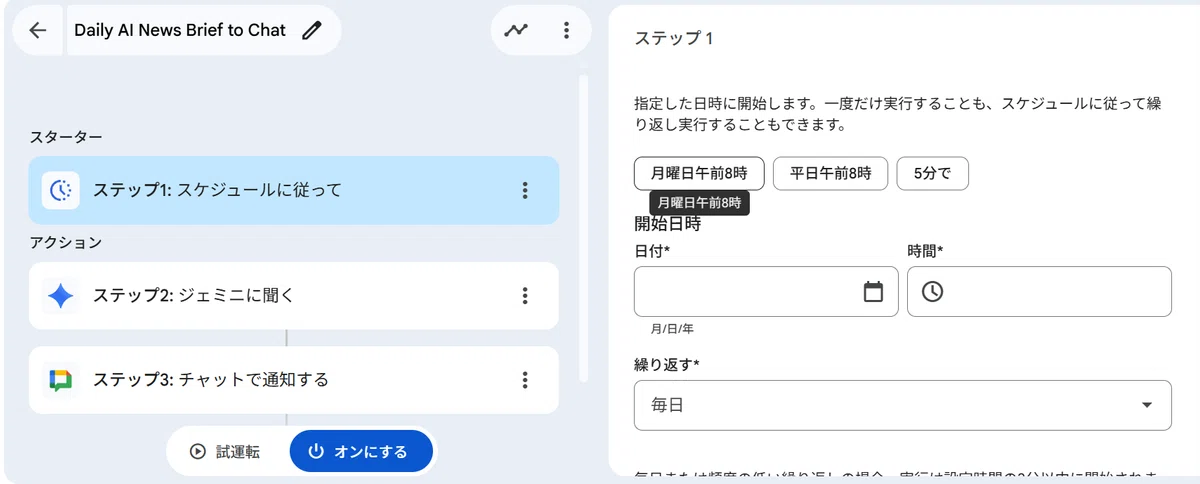The height and width of the screenshot is (484, 1200).
Task: Select the 平日午前8時 preset chip
Action: (x=831, y=173)
